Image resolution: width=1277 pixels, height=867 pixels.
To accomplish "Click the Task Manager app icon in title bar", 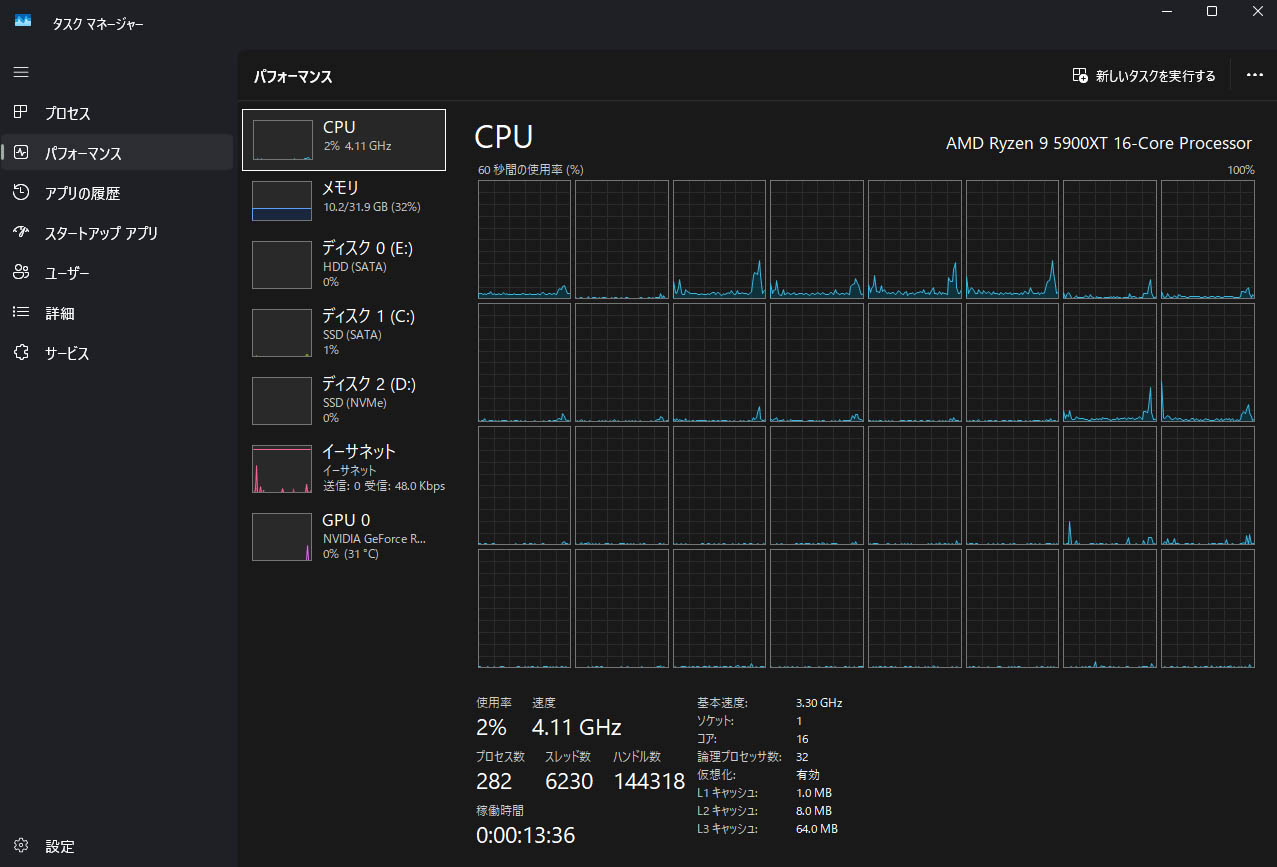I will pos(23,22).
